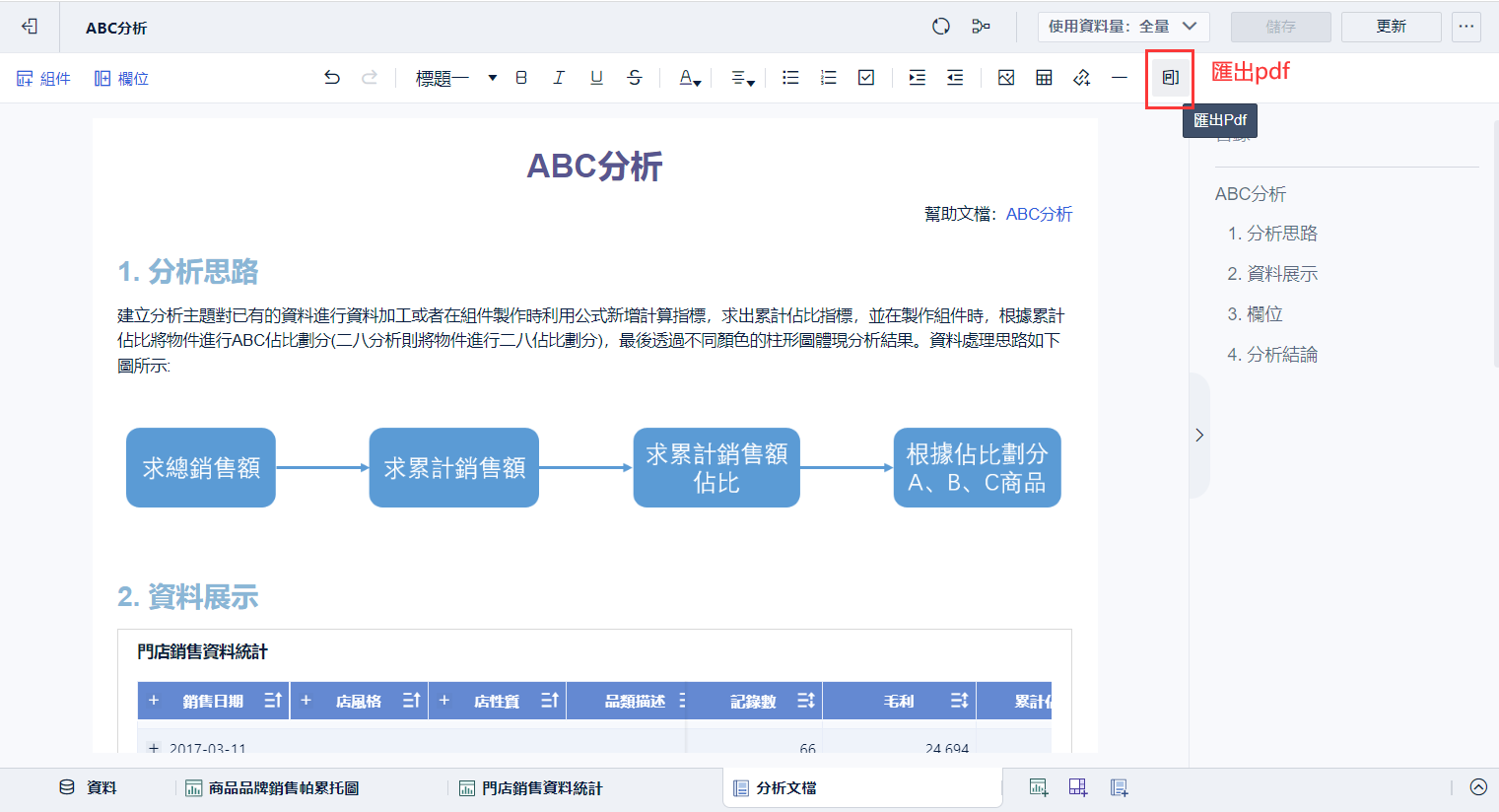Toggle italic formatting

[x=559, y=78]
